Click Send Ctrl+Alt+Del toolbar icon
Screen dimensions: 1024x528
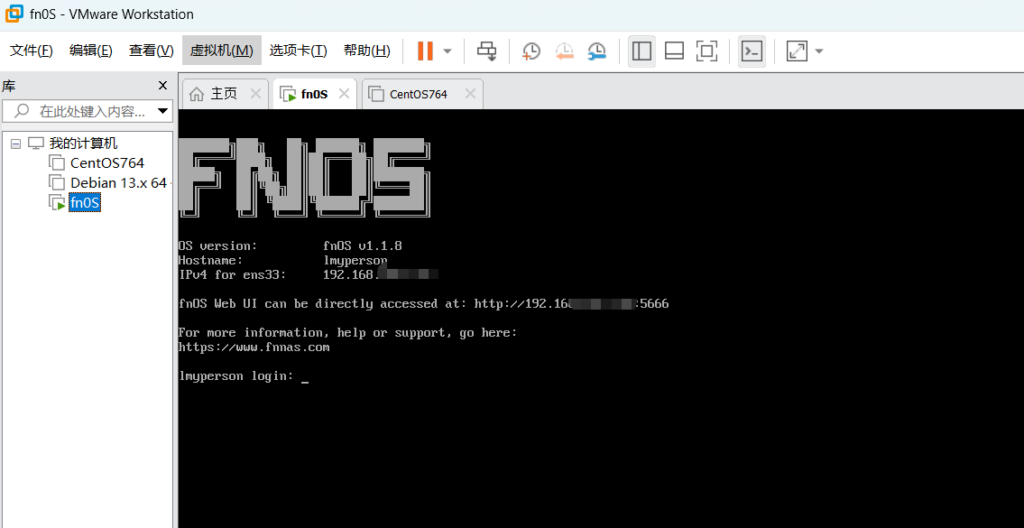tap(486, 51)
